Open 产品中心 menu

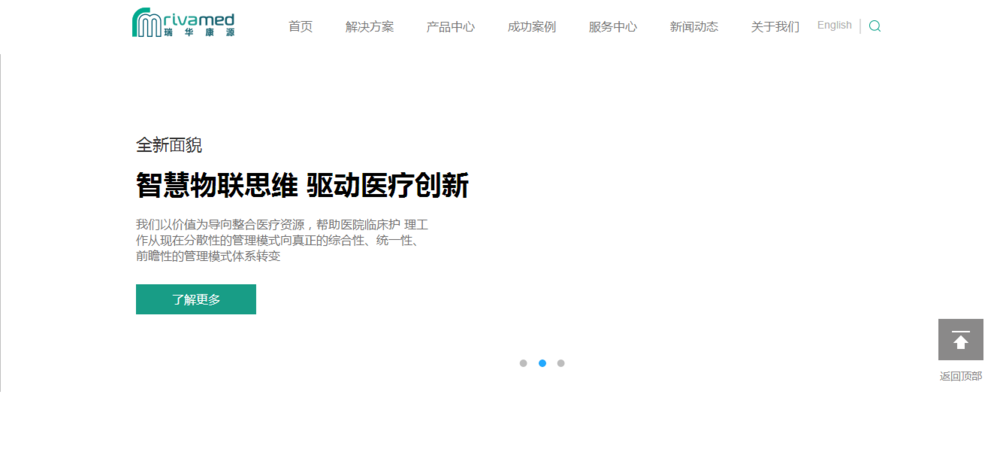pos(451,27)
